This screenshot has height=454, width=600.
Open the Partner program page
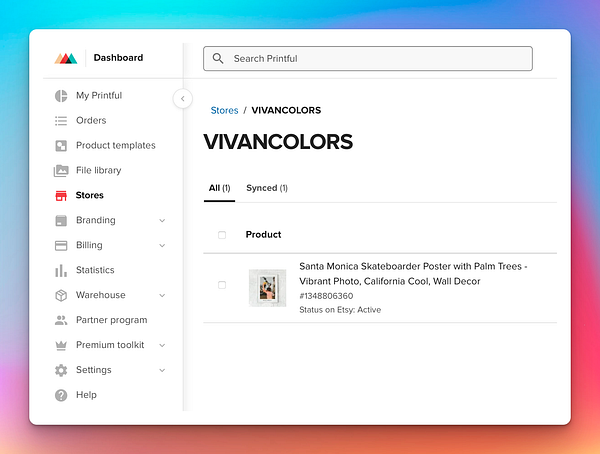(111, 320)
